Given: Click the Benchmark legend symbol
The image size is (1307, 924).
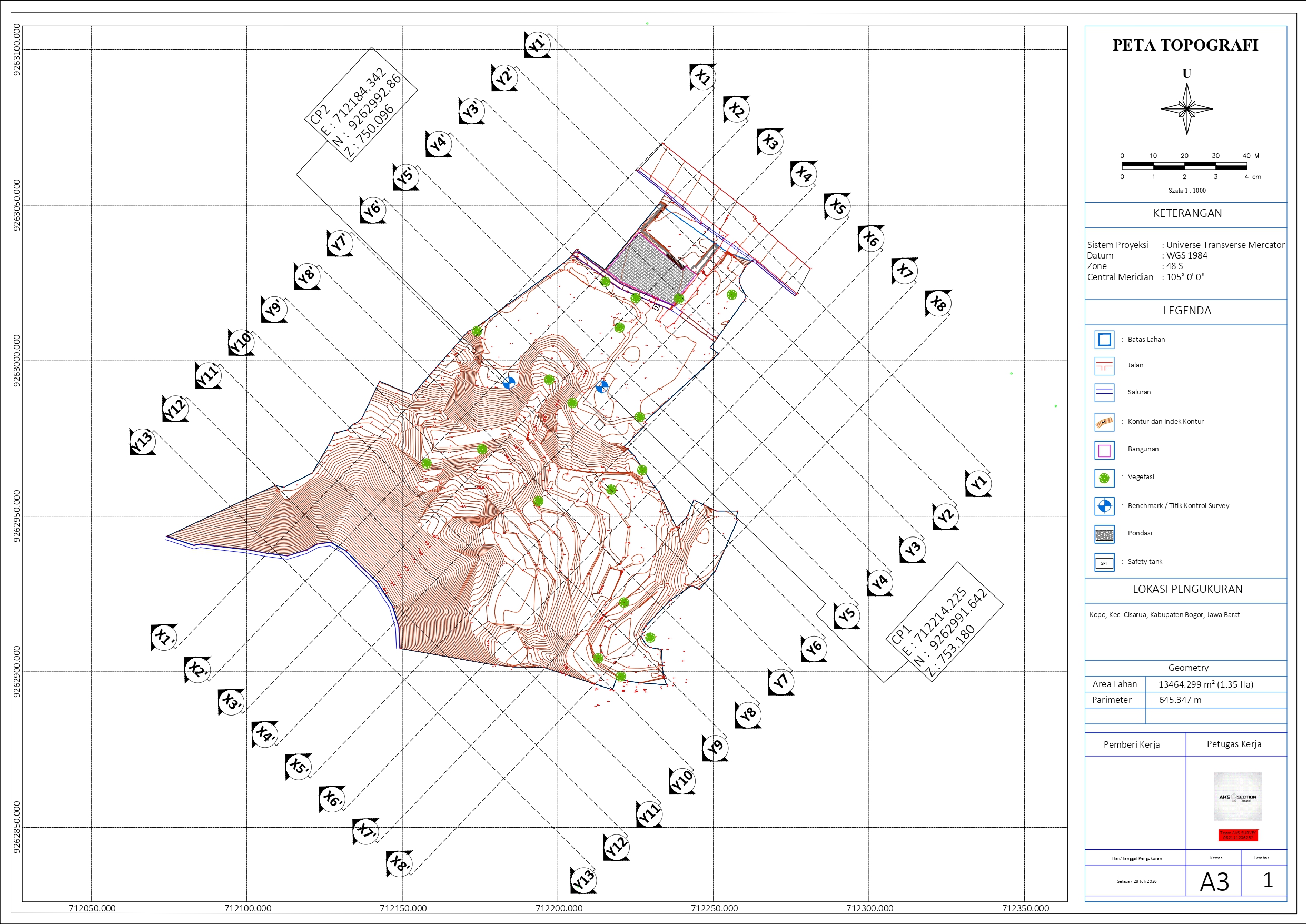Looking at the screenshot, I should [1104, 505].
